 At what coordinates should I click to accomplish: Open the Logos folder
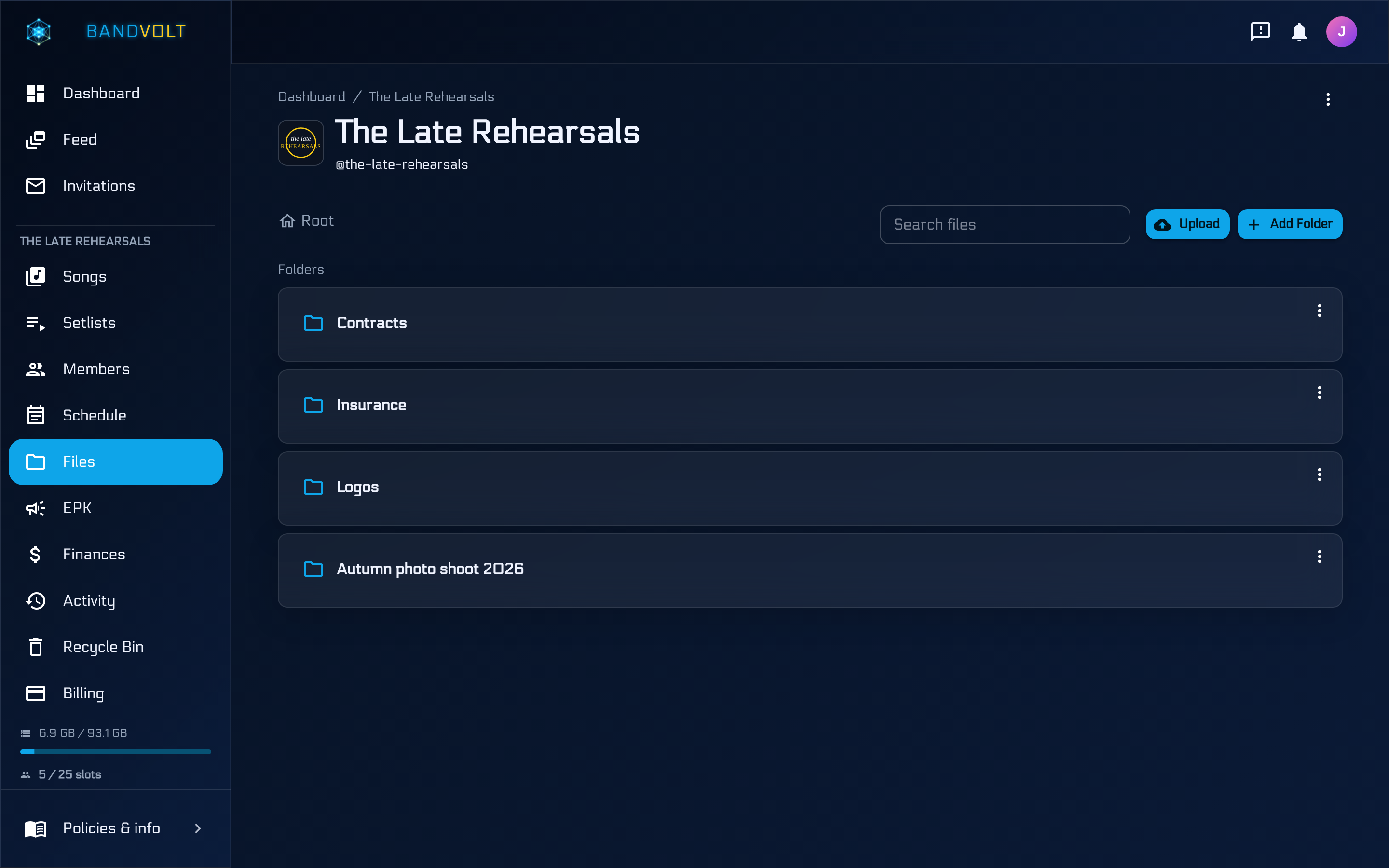coord(809,488)
